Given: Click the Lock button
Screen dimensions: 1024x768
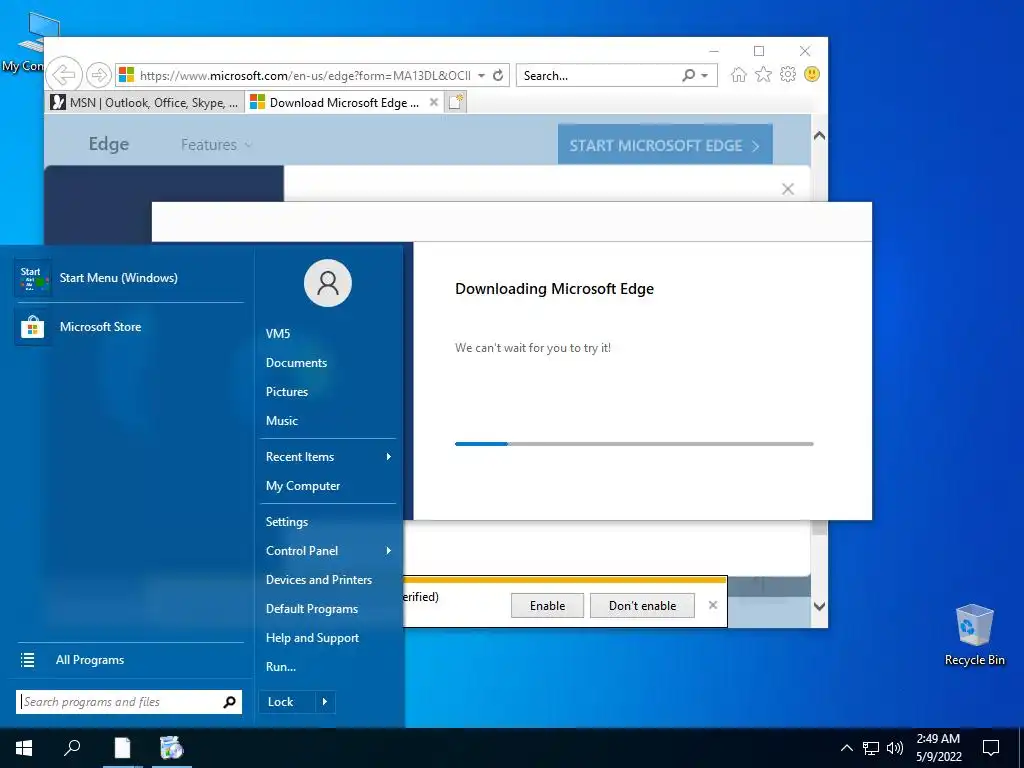Looking at the screenshot, I should click(286, 702).
